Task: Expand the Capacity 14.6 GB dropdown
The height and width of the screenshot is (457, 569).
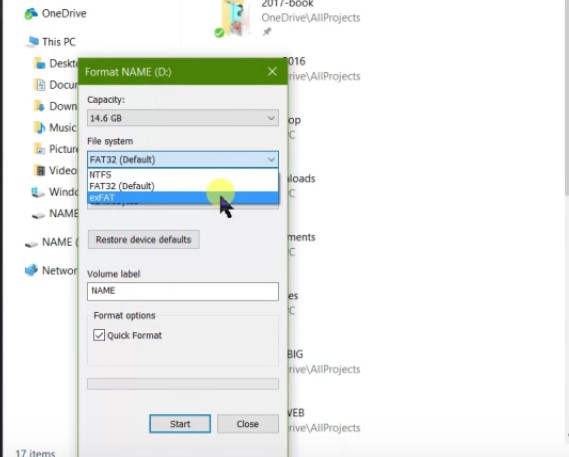Action: pyautogui.click(x=183, y=118)
